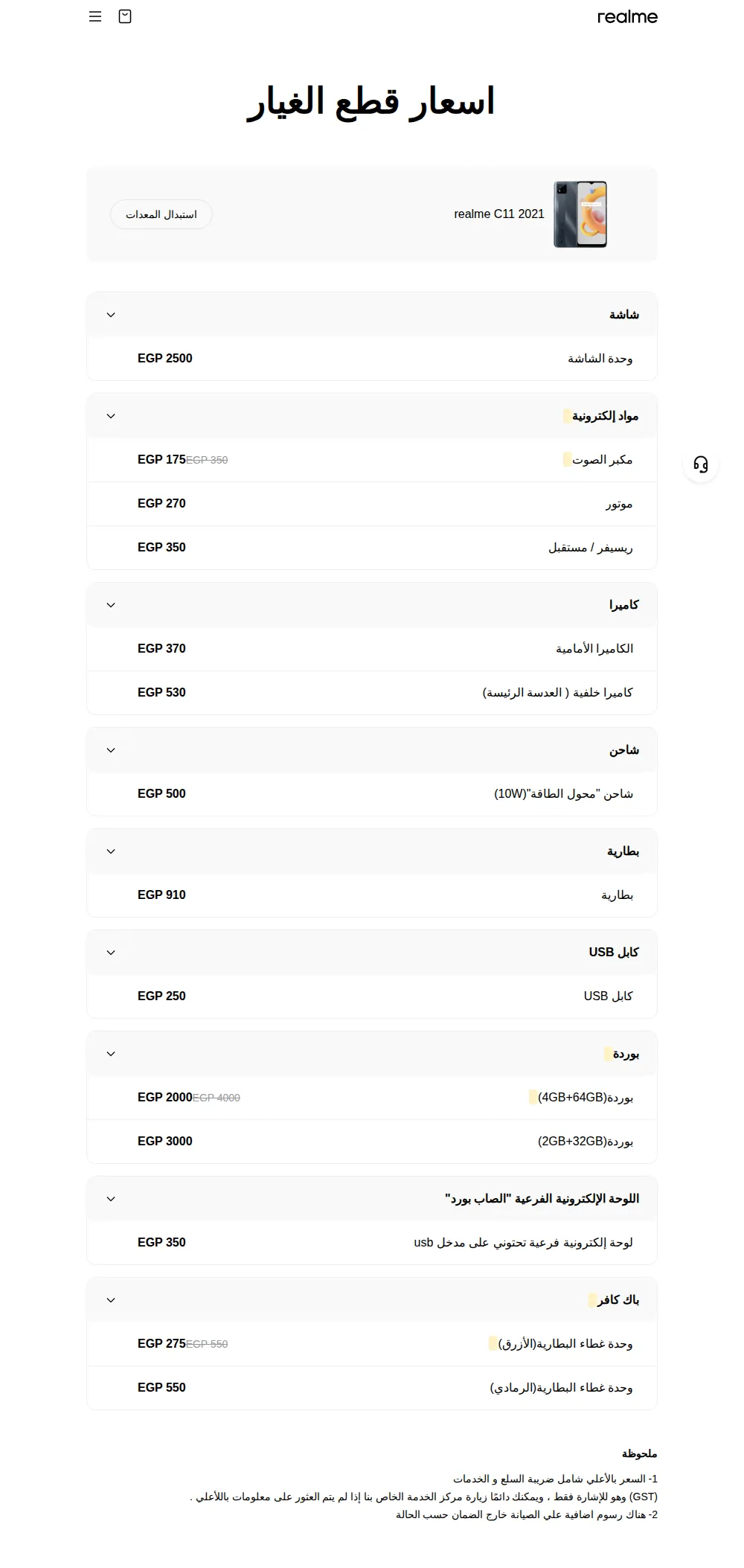The width and height of the screenshot is (744, 1568).
Task: Select the مكبر الصوت price row
Action: [x=372, y=460]
